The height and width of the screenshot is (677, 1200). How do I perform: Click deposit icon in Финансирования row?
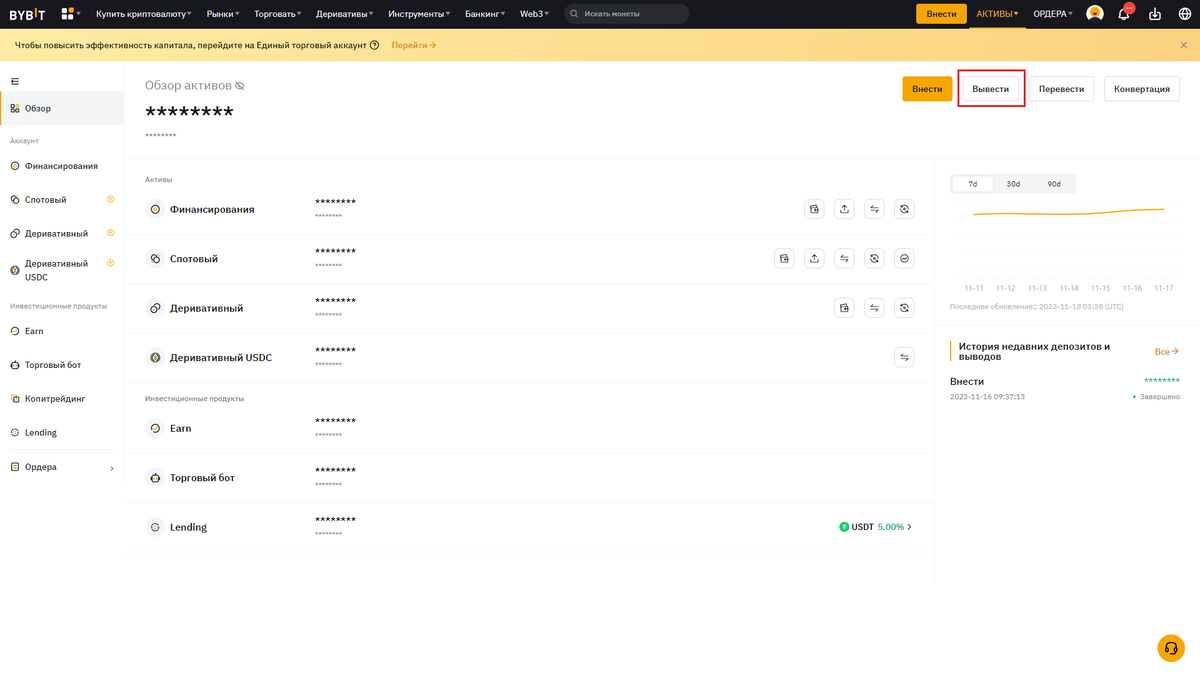[815, 209]
